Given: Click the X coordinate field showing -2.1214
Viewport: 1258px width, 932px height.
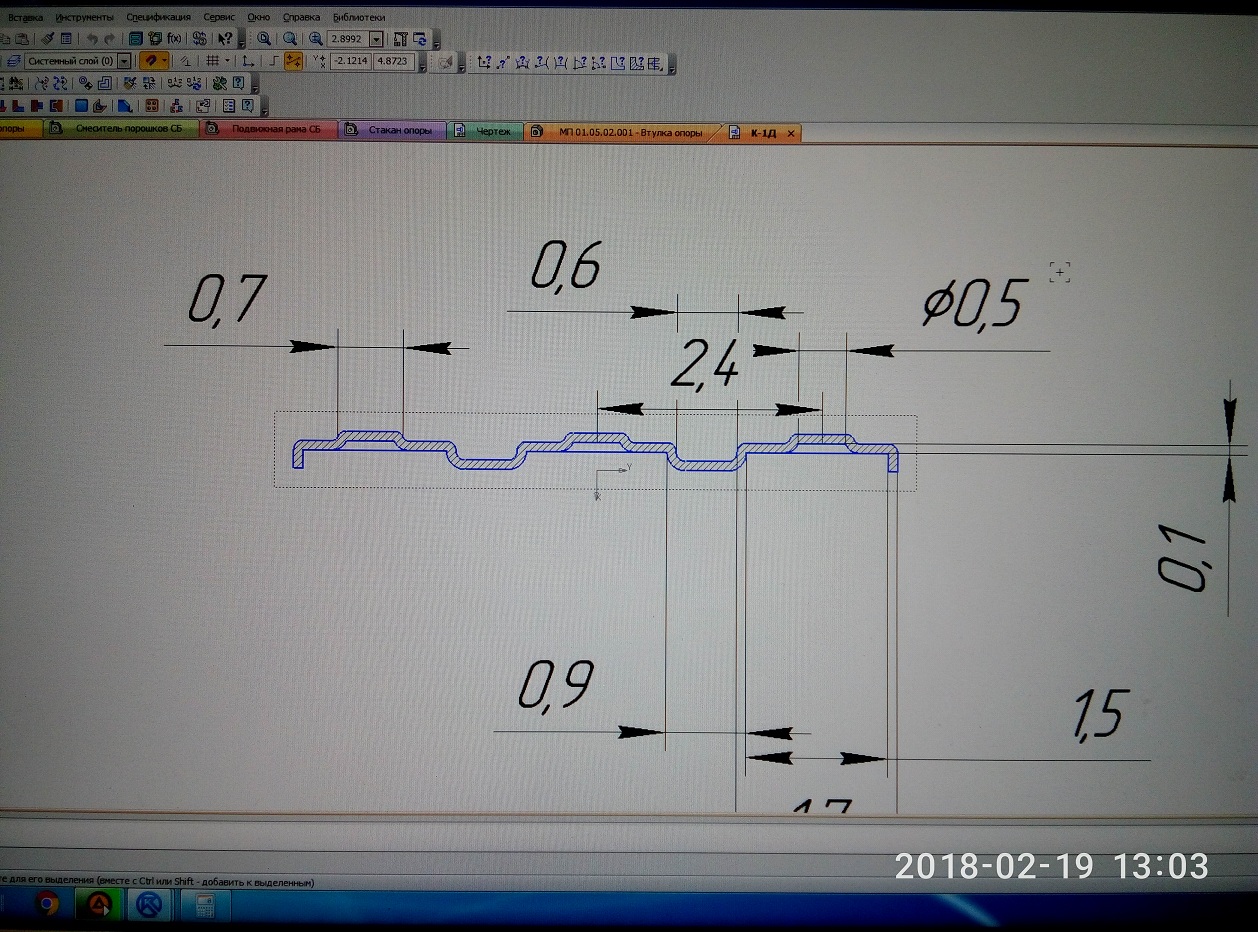Looking at the screenshot, I should click(350, 62).
